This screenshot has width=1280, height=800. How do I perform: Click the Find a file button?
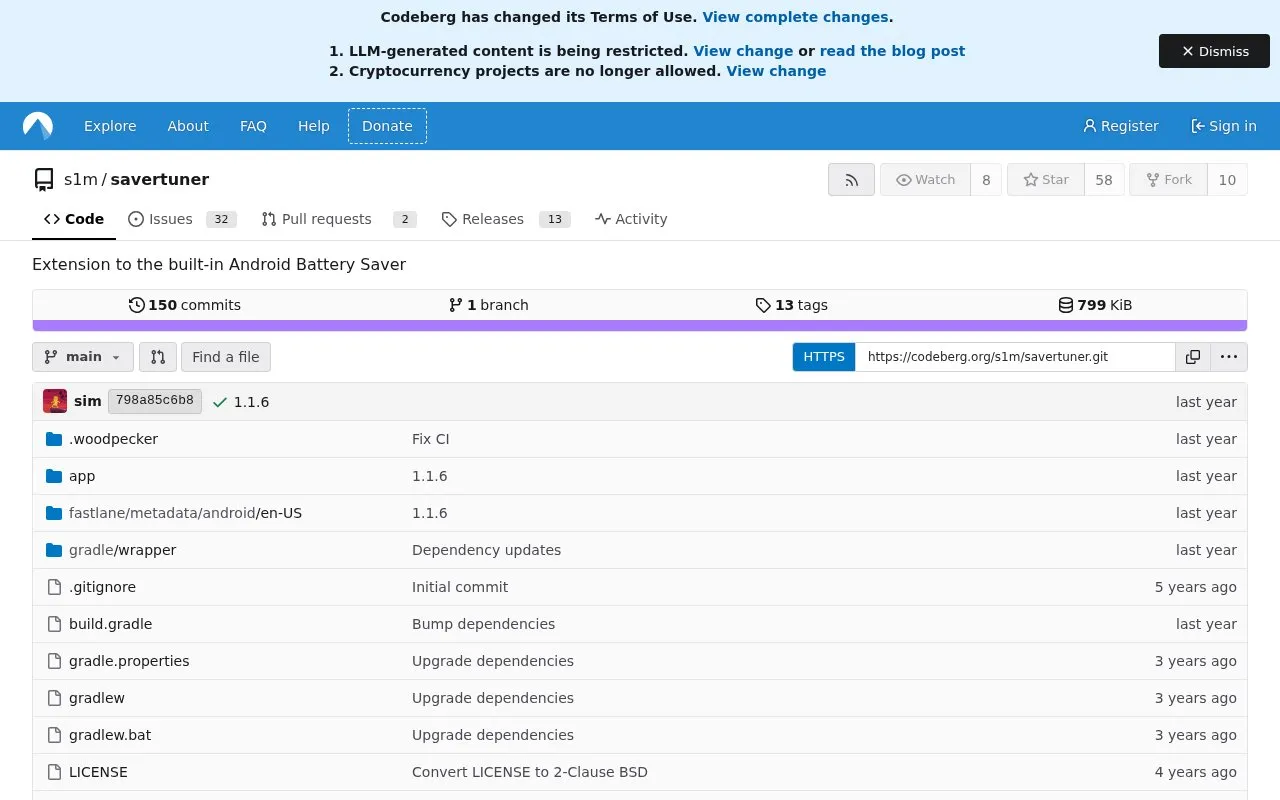[226, 357]
